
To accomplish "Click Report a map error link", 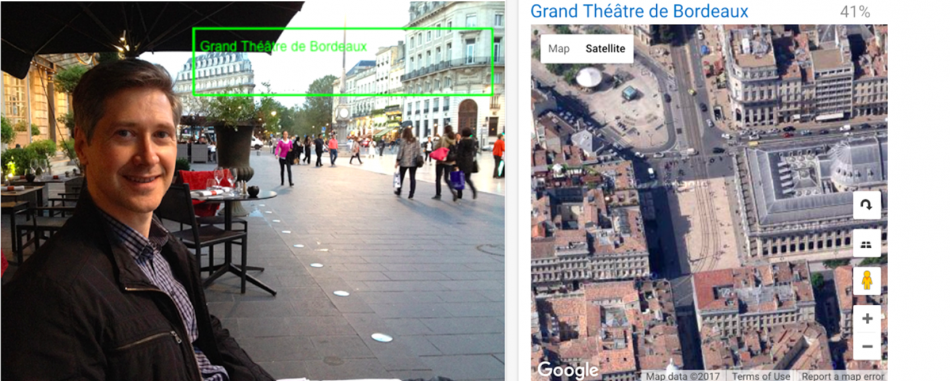I will 842,376.
